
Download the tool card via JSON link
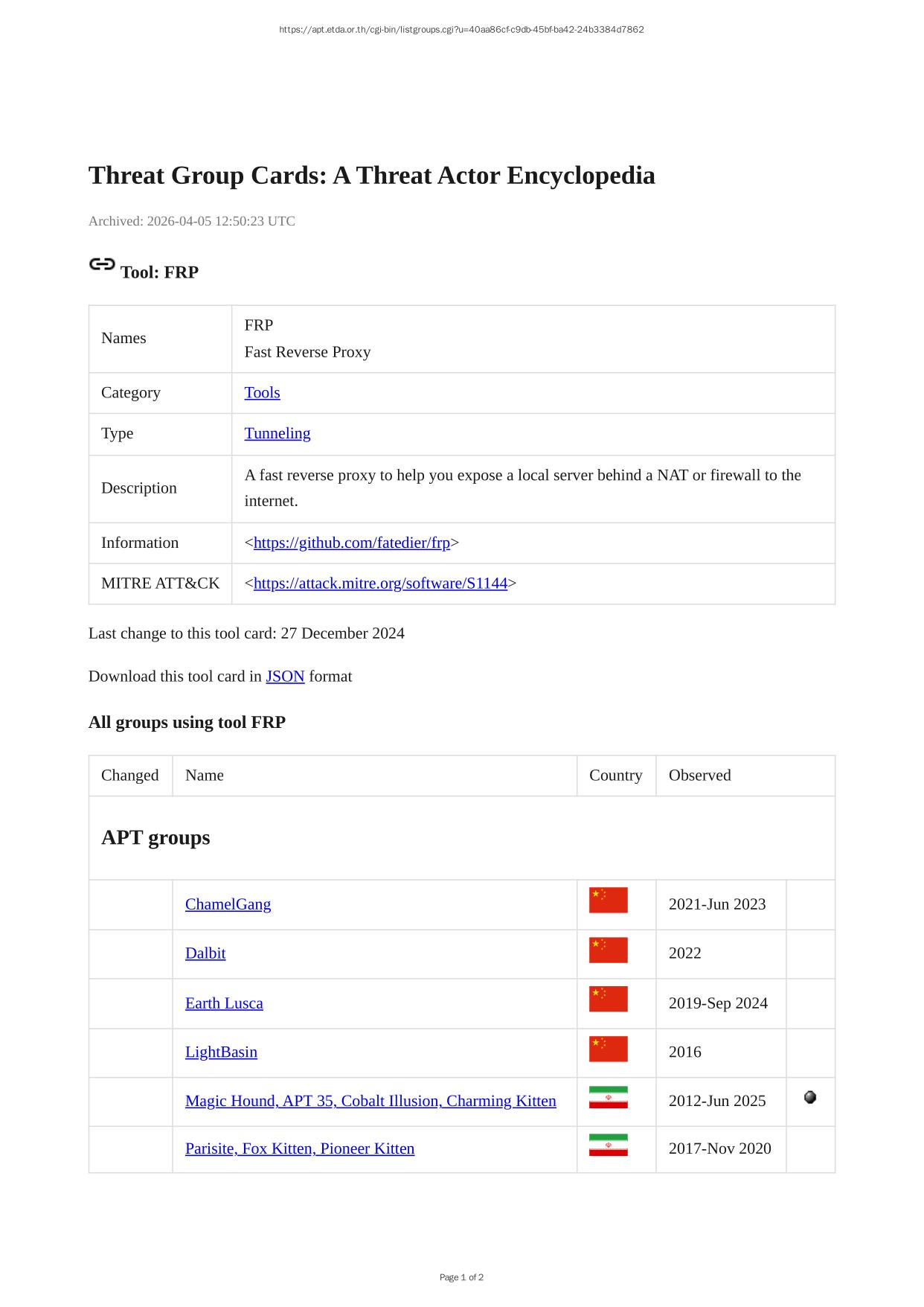pyautogui.click(x=285, y=677)
